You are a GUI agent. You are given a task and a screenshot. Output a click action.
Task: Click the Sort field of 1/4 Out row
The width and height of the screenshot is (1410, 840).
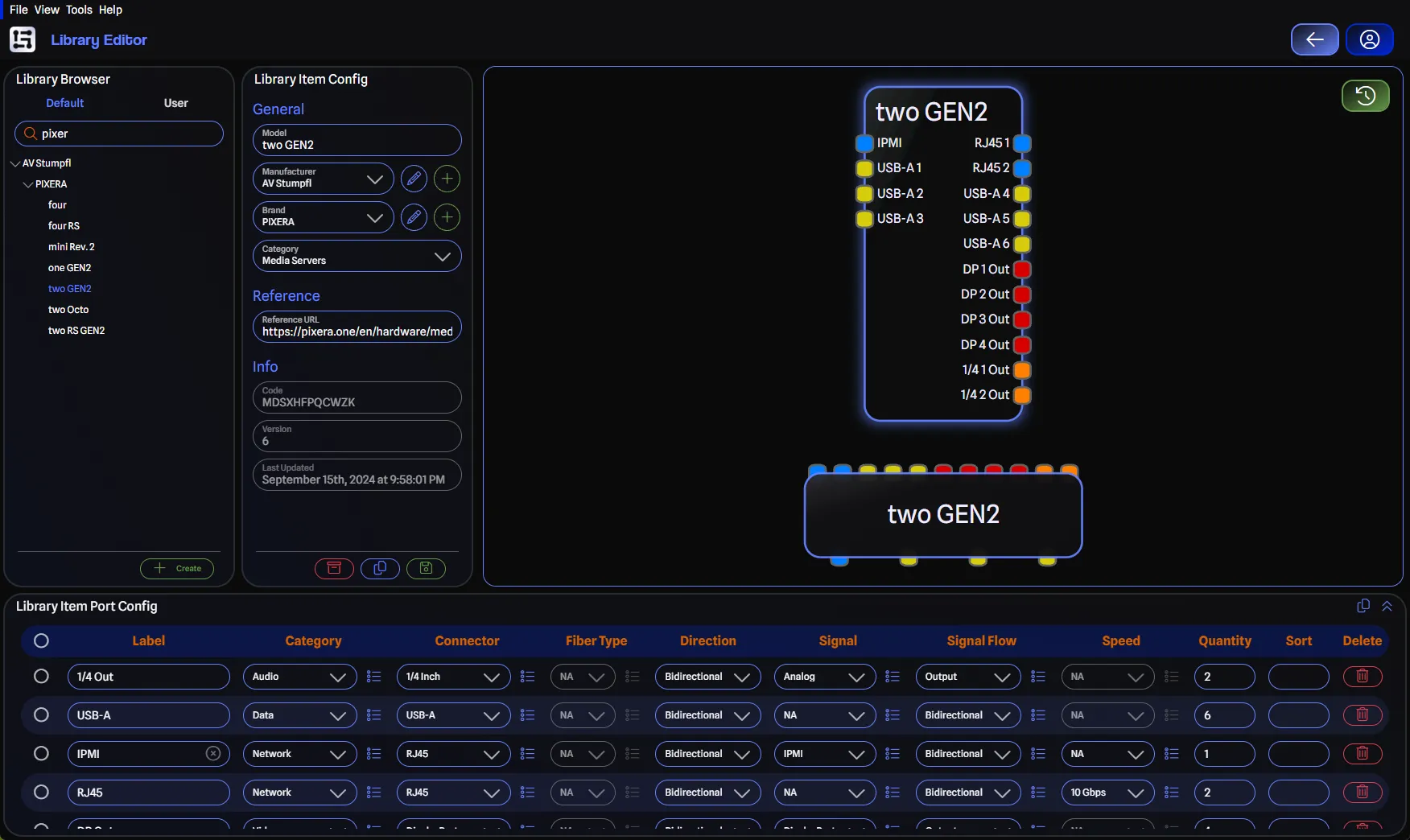pos(1298,677)
